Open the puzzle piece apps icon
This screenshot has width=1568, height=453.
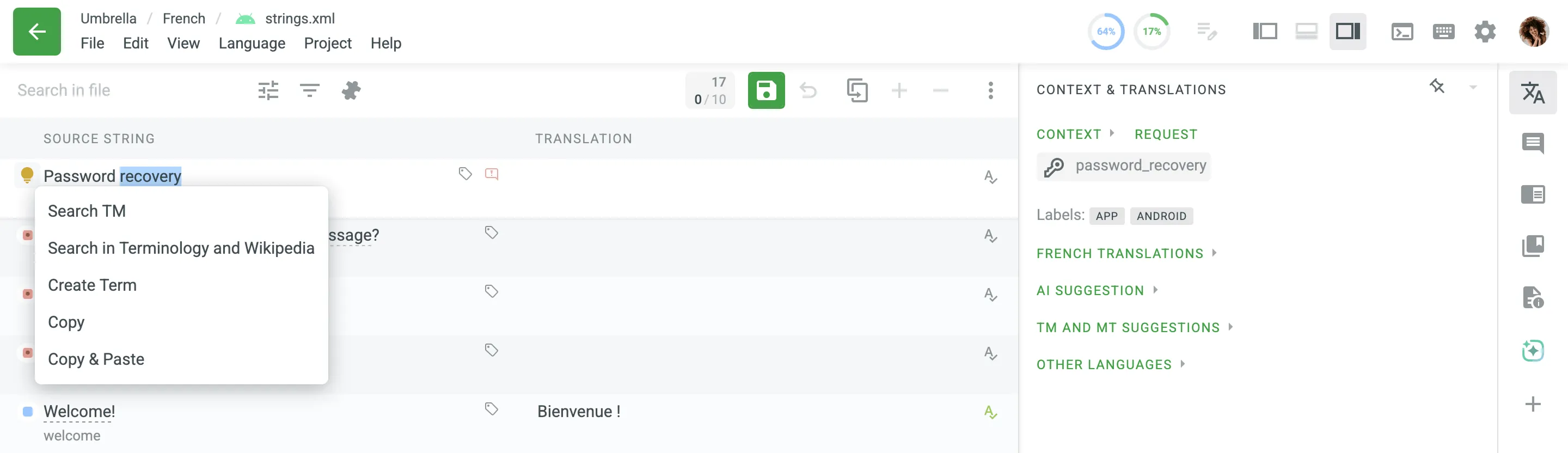point(351,91)
